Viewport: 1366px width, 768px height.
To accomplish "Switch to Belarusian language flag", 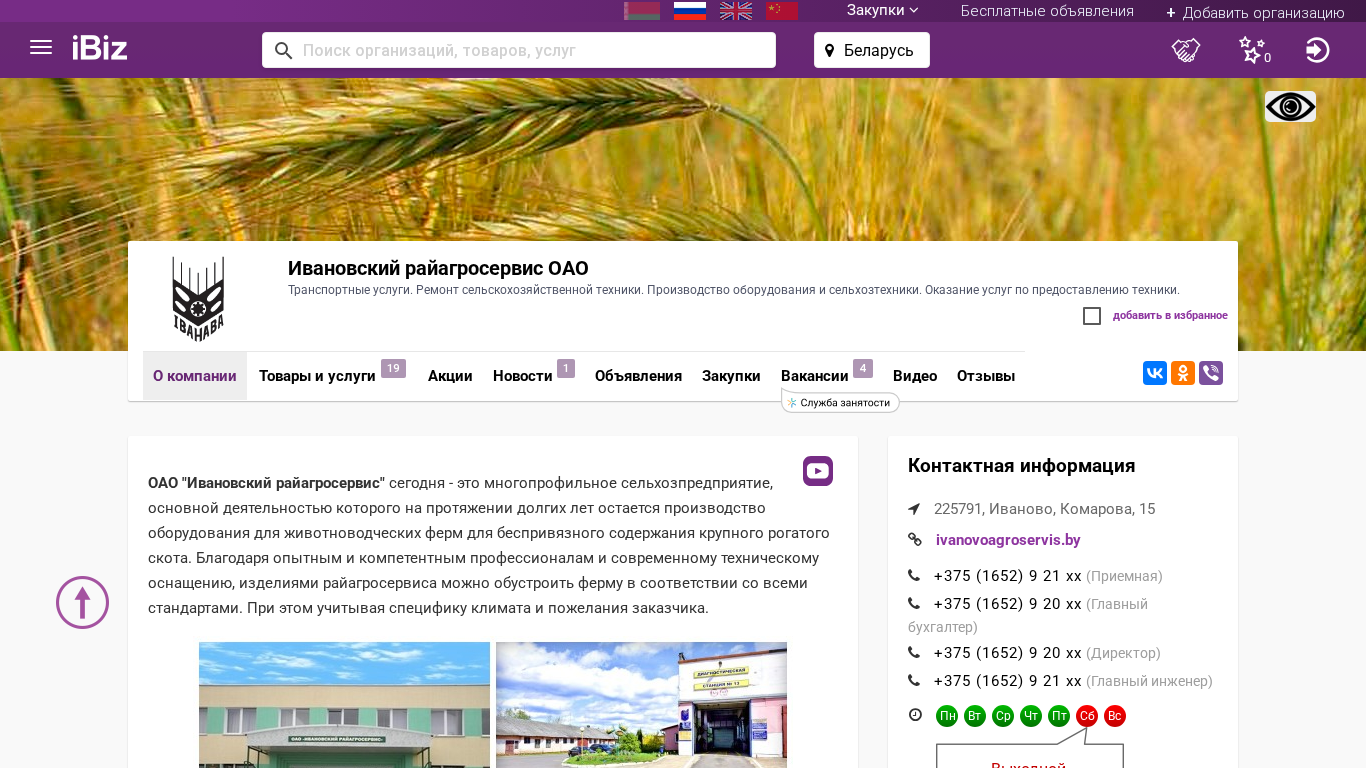I will pos(642,11).
